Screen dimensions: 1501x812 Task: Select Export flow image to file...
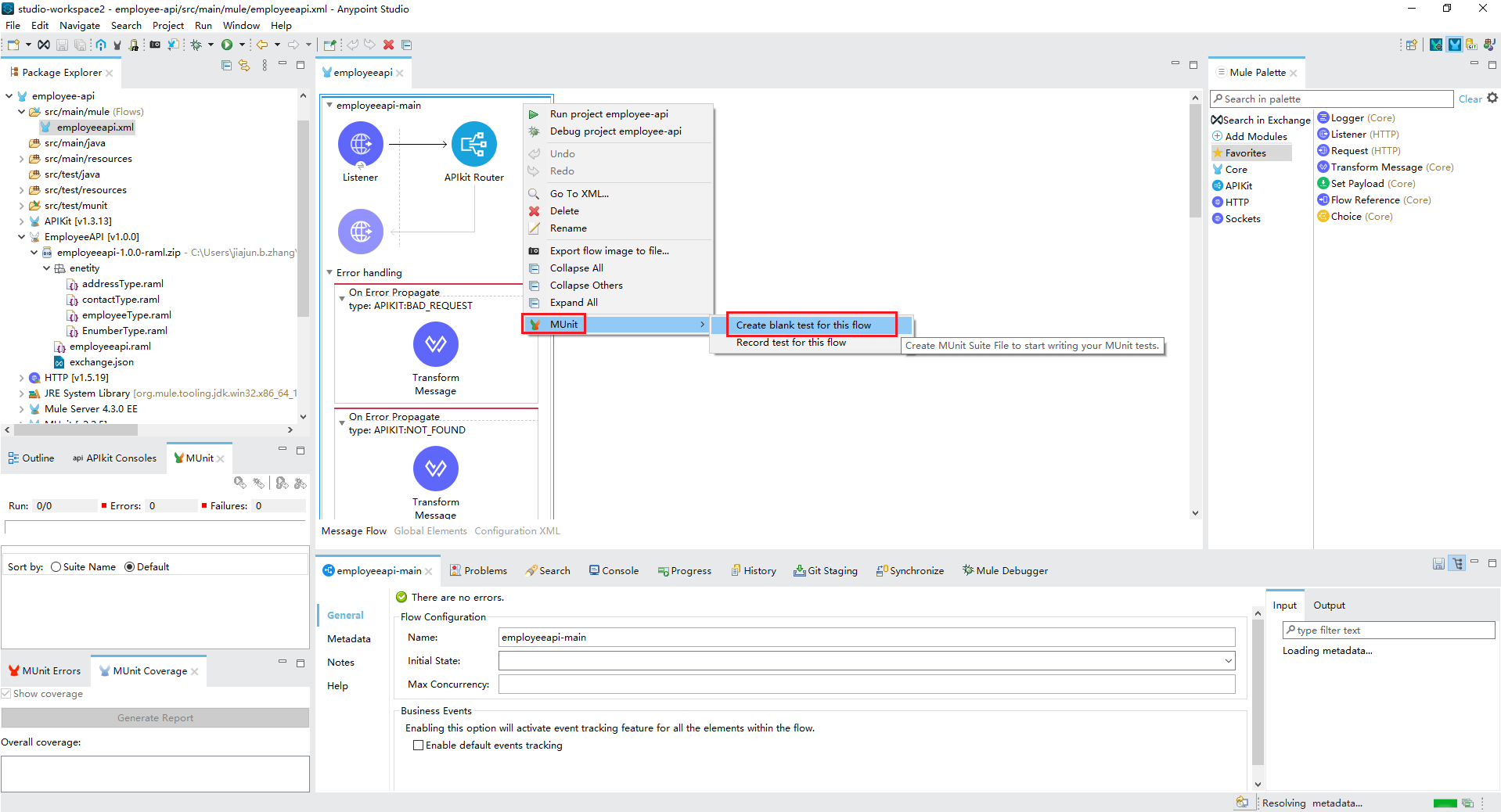[609, 251]
